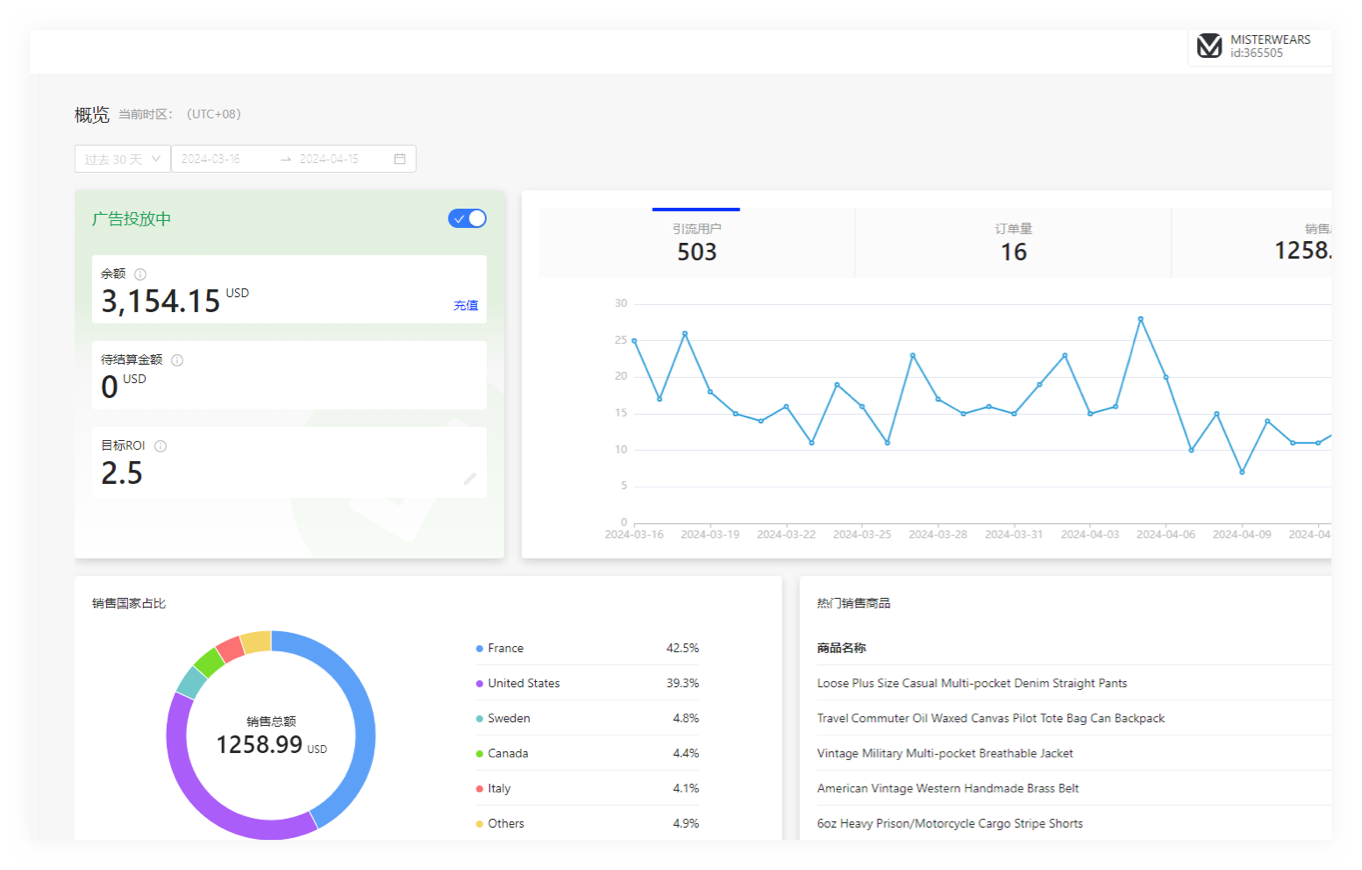Toggle the 广告投放中 ad delivery switch
Screen dimensions: 1362x870
(x=467, y=219)
